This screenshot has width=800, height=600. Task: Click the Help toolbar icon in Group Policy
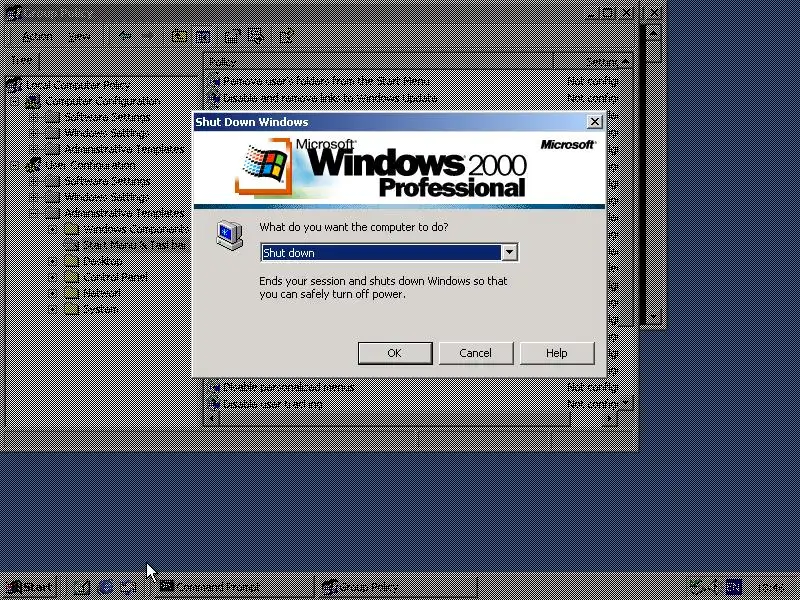click(286, 36)
